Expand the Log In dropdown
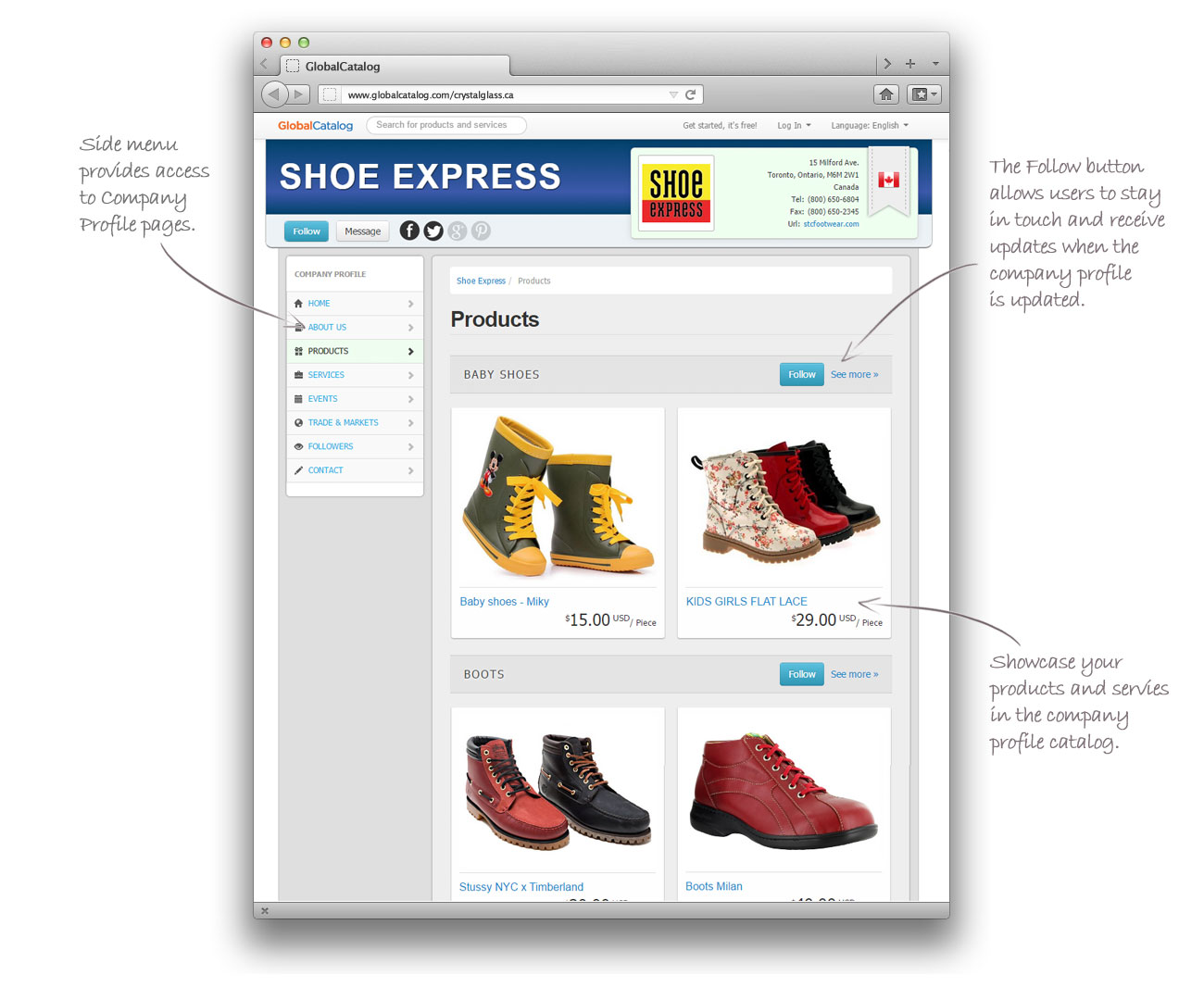This screenshot has height=1000, width=1204. pyautogui.click(x=794, y=126)
